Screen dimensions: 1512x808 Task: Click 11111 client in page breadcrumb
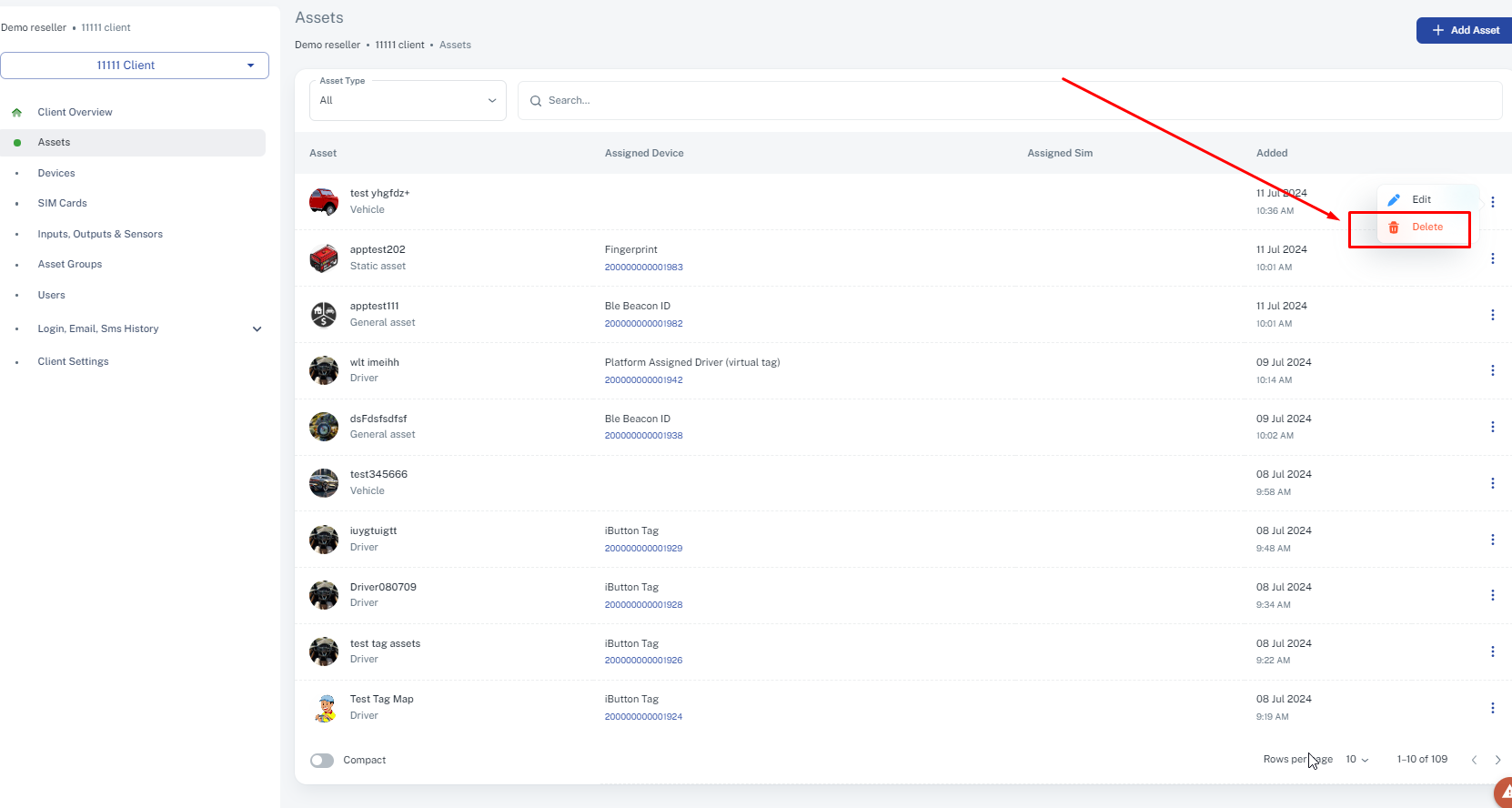coord(399,45)
